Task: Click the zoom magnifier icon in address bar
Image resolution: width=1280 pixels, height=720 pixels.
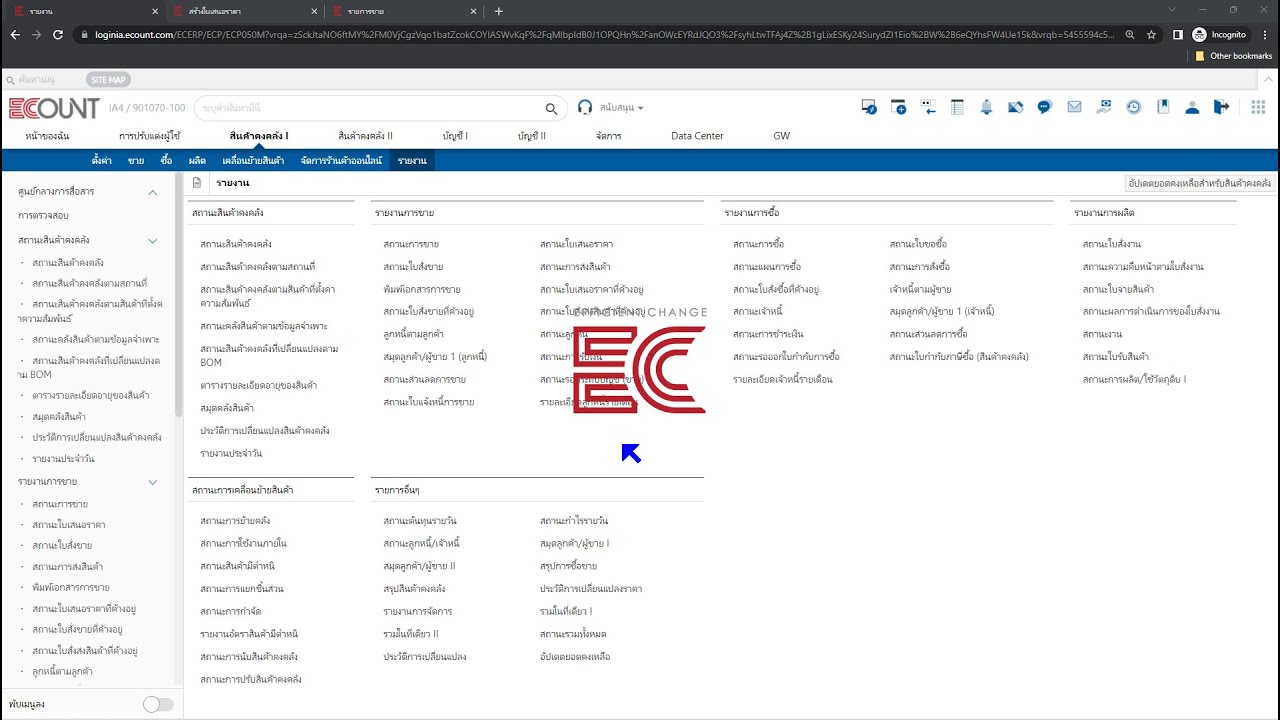Action: pyautogui.click(x=1130, y=34)
